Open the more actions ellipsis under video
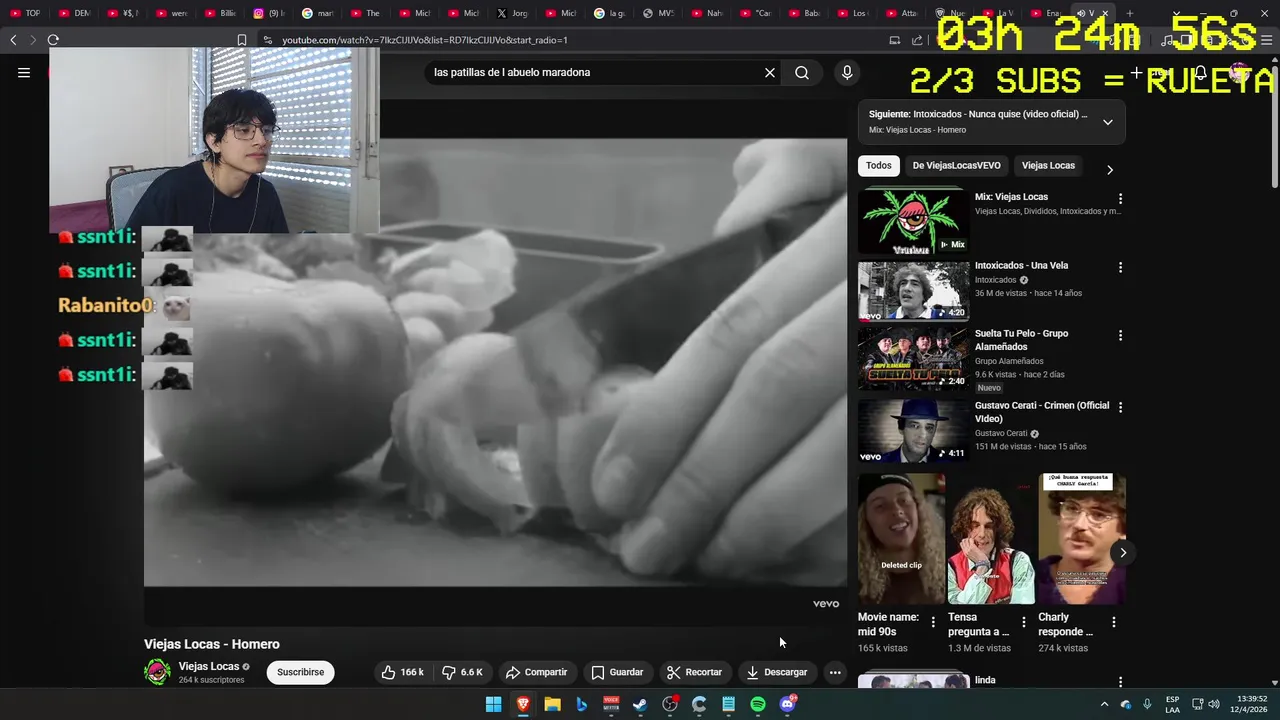1280x720 pixels. 835,672
